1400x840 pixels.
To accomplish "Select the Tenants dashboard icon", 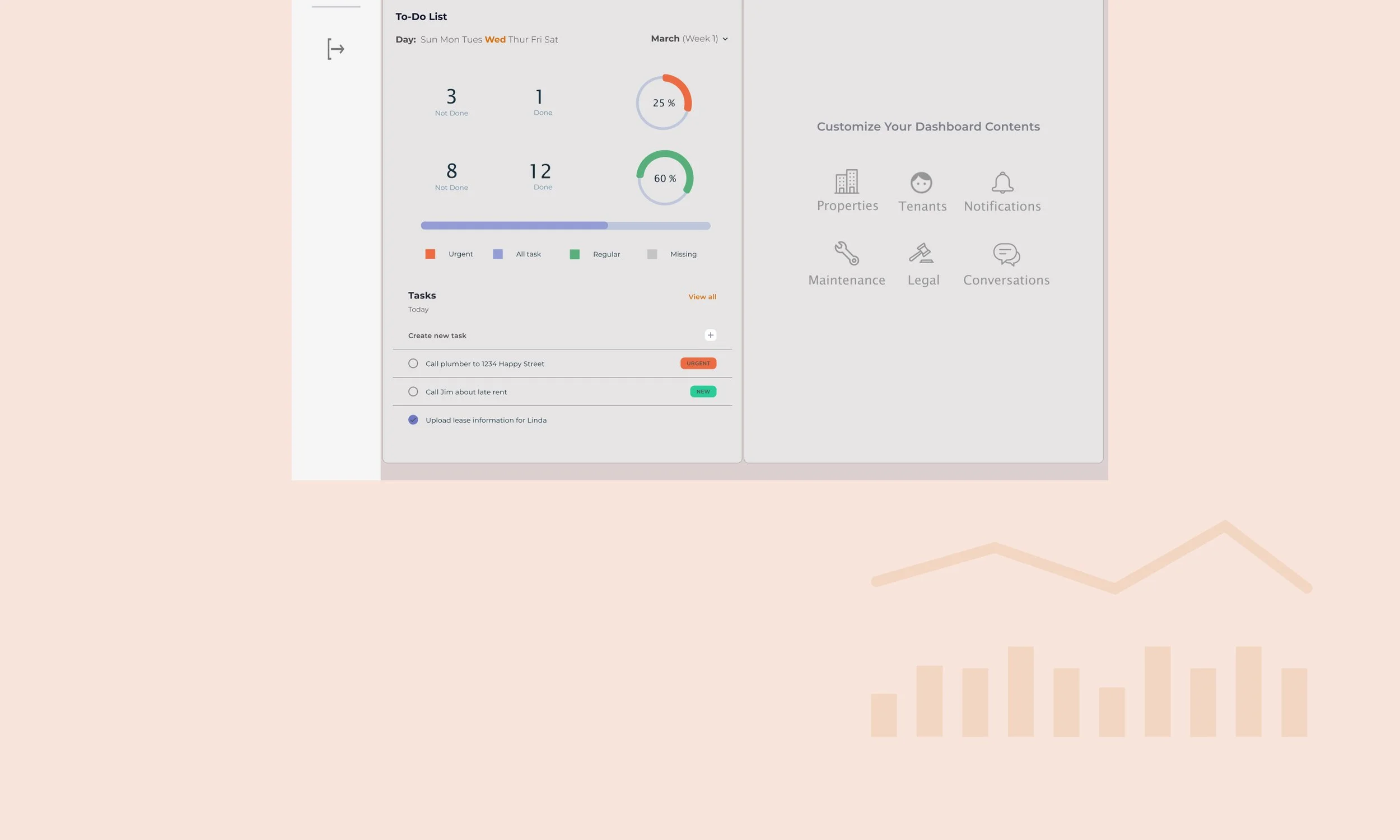I will pyautogui.click(x=922, y=182).
